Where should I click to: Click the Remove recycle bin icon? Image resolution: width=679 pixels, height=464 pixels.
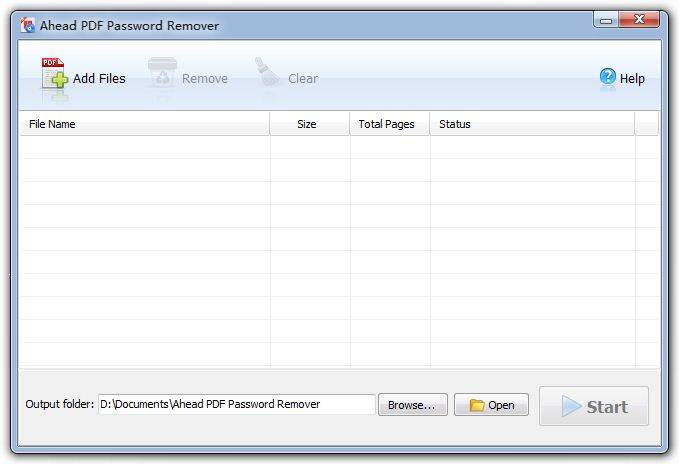[162, 75]
